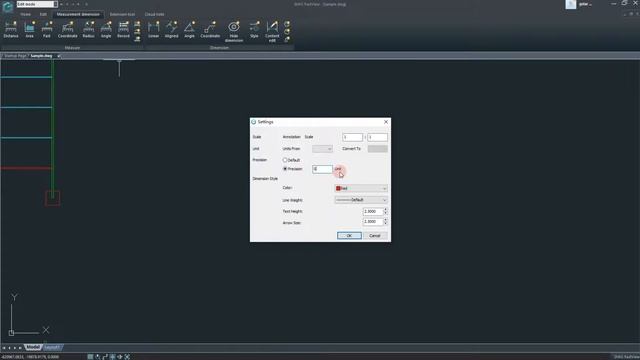Select the Area measure tool
The height and width of the screenshot is (360, 640).
click(x=29, y=30)
